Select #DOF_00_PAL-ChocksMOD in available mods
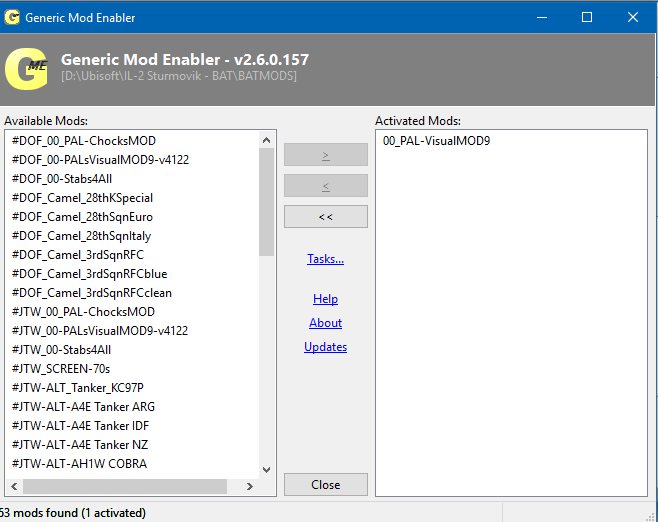 (84, 141)
